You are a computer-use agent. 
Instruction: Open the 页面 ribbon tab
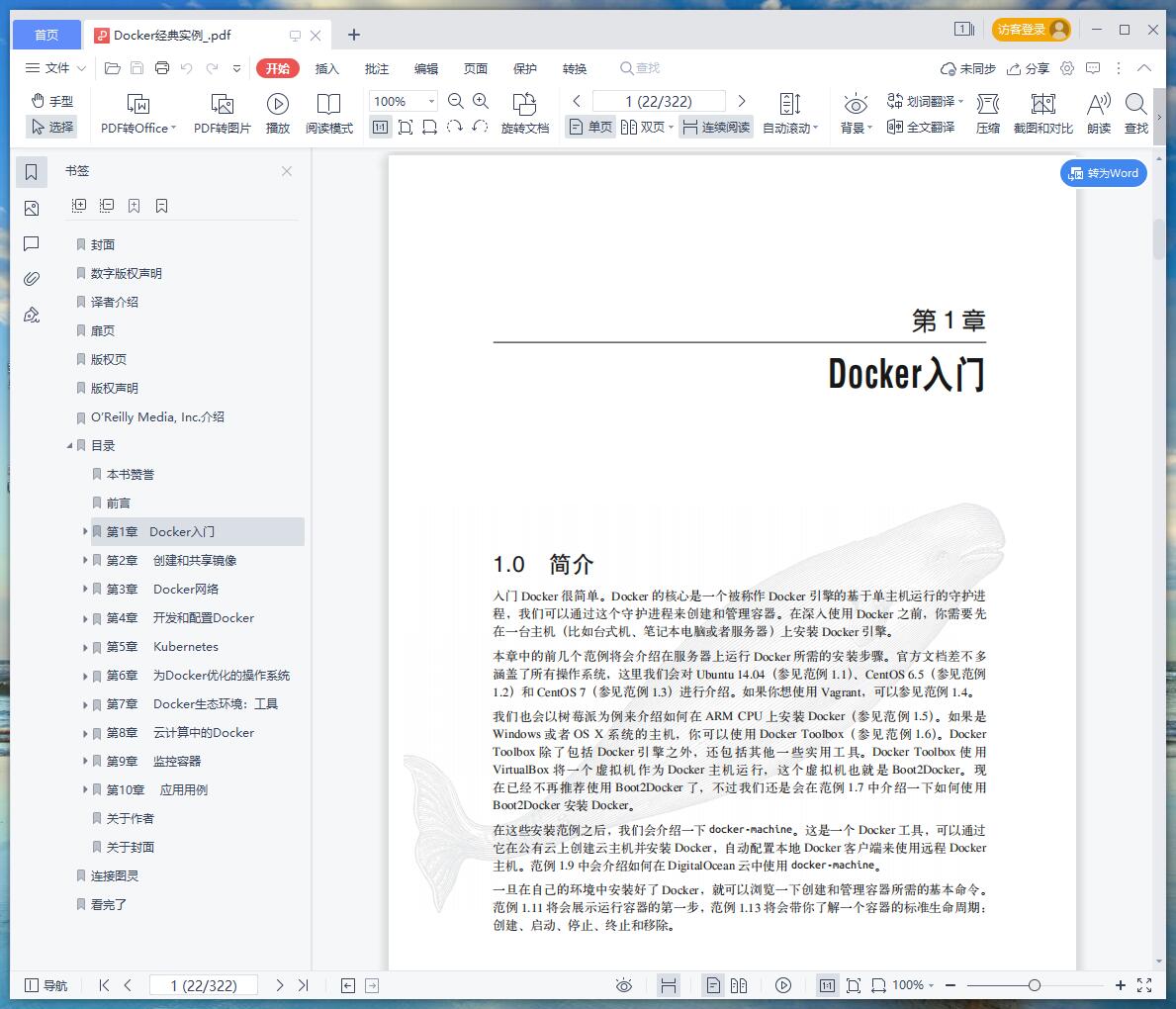coord(476,68)
